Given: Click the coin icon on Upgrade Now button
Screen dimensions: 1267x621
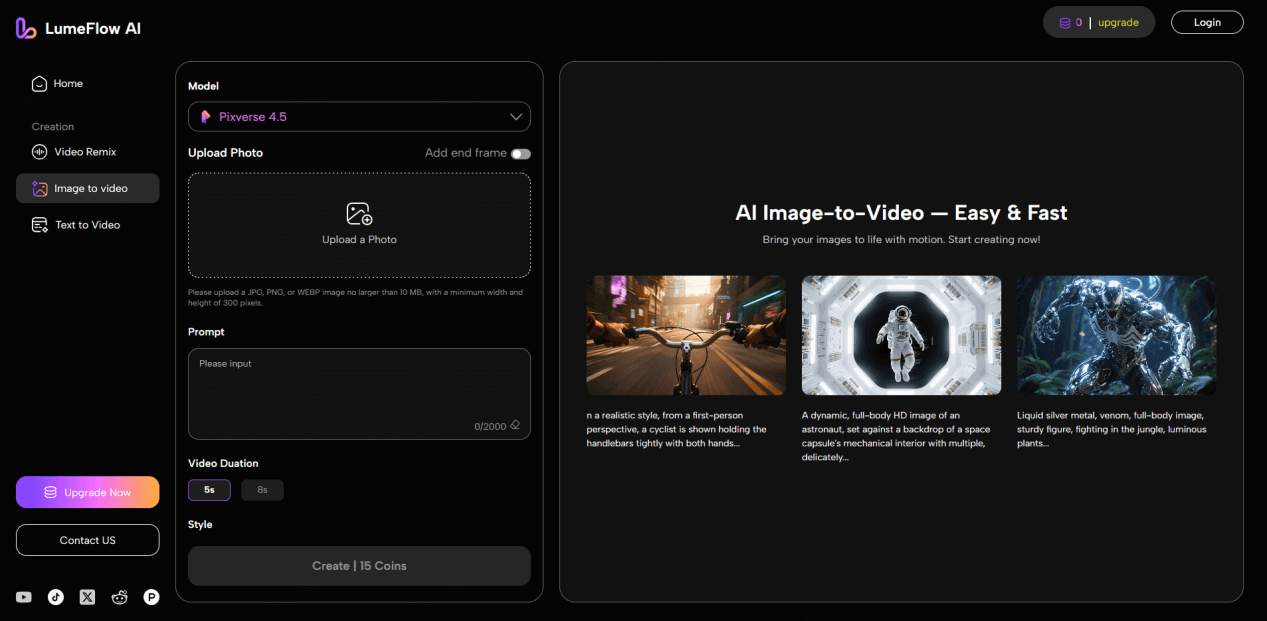Looking at the screenshot, I should 50,492.
